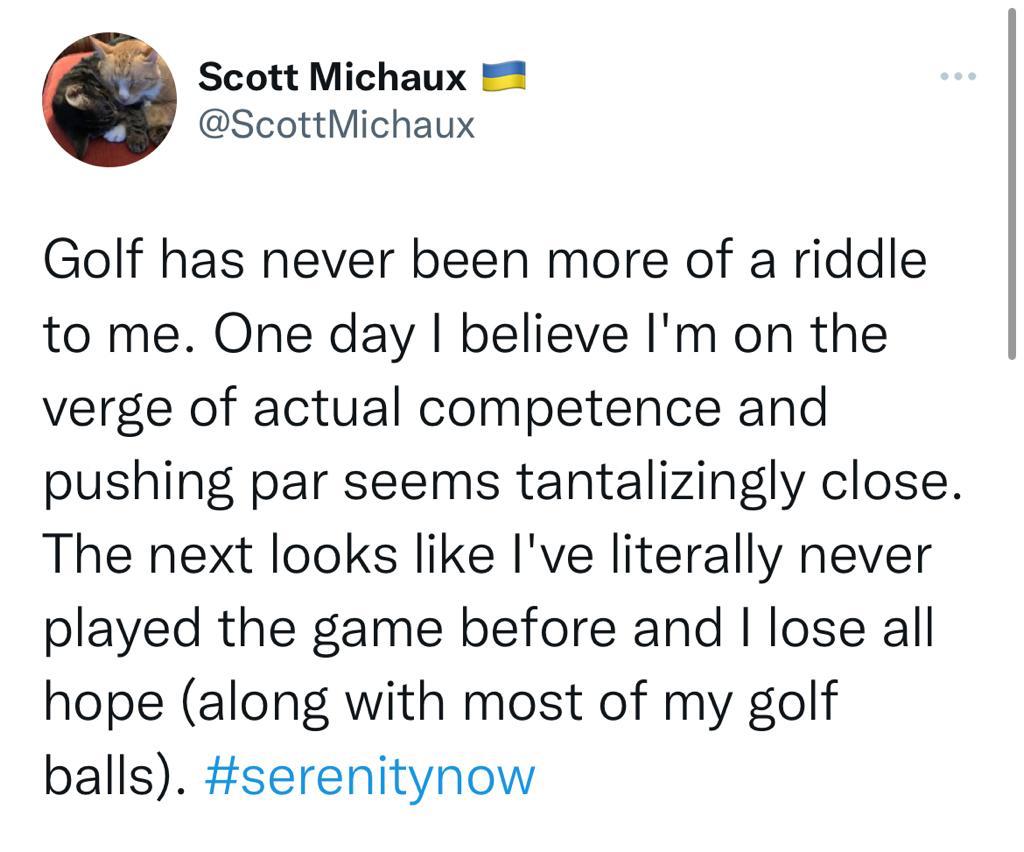This screenshot has width=1024, height=852.
Task: Click the Ukraine flag emoji beside the name
Action: pos(504,76)
